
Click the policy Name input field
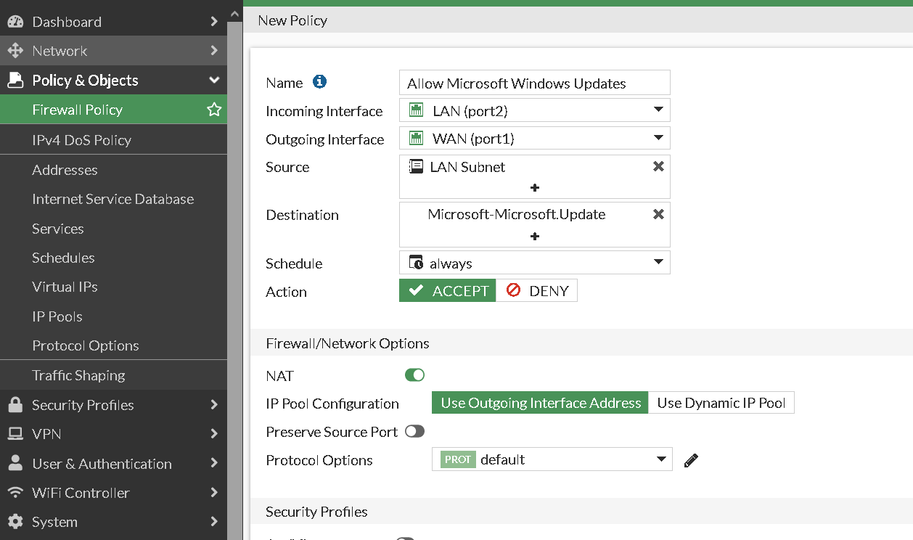coord(534,83)
